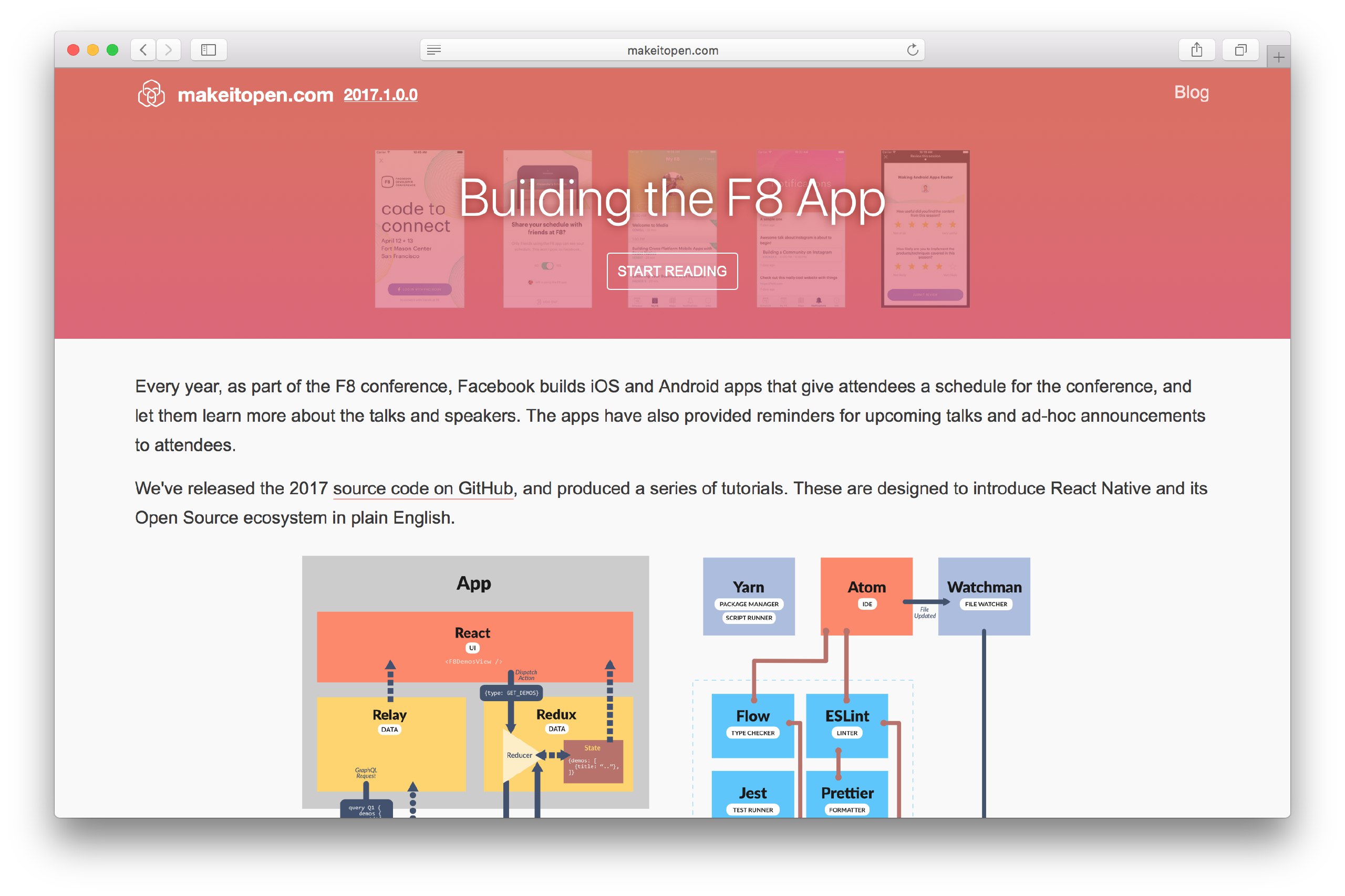Screen dimensions: 1345x896
Task: Click the React UI block in diagram
Action: click(474, 647)
